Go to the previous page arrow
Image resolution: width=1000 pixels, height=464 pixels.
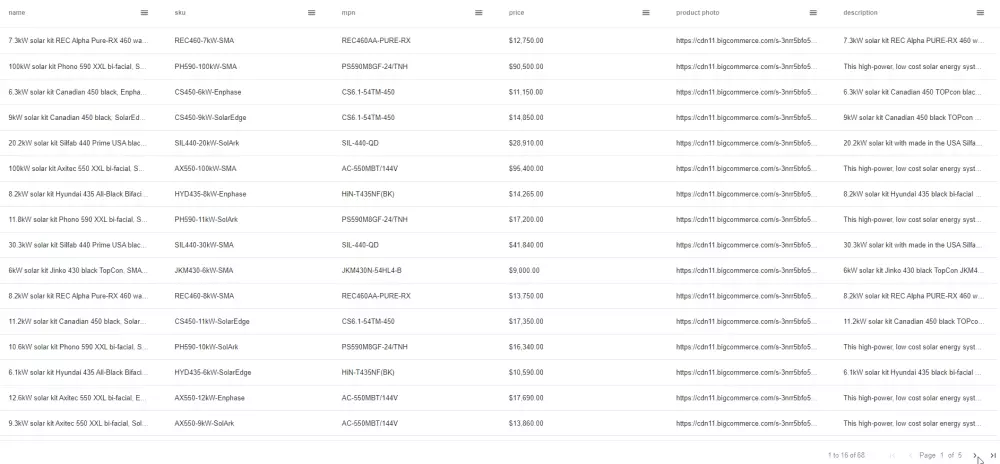(909, 455)
